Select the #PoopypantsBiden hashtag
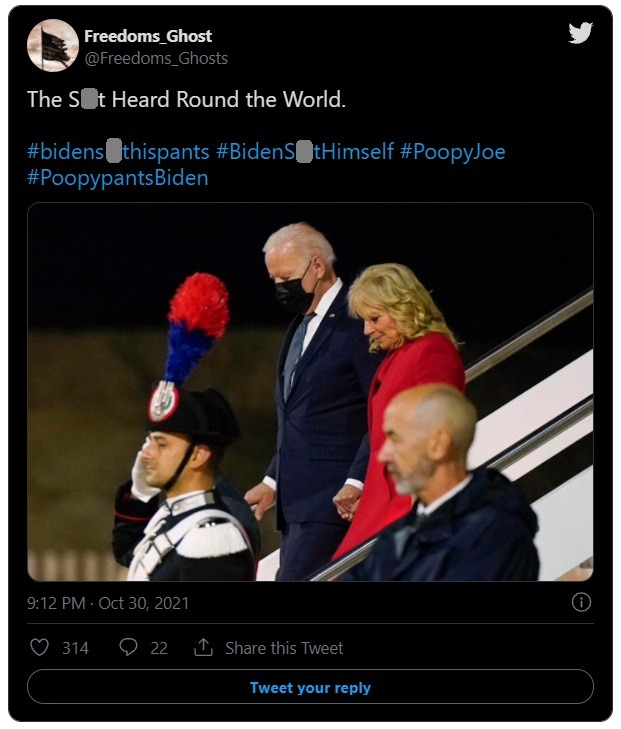 (x=118, y=177)
